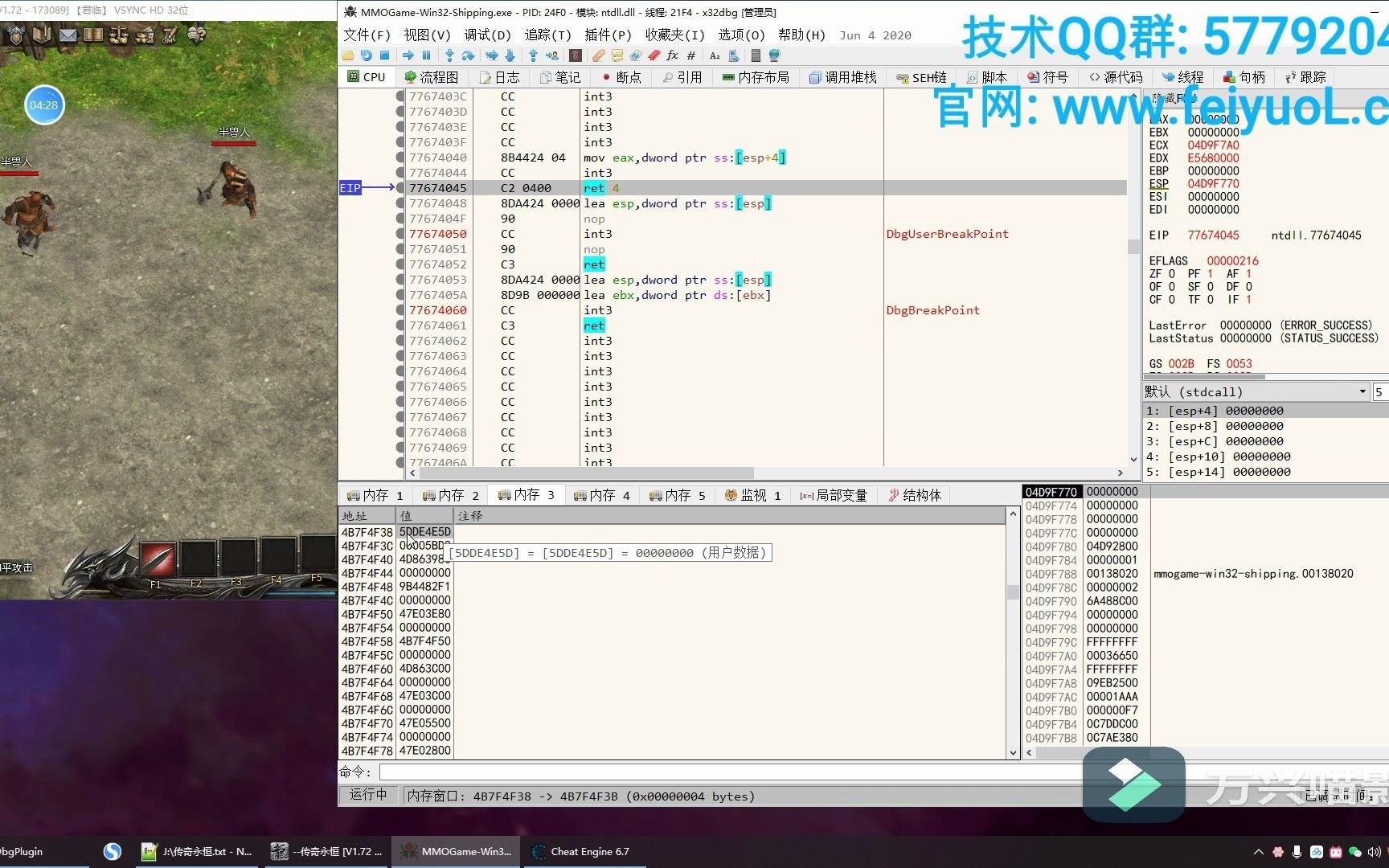This screenshot has height=868, width=1389.
Task: Open the Scylla plugin icon
Action: [576, 55]
